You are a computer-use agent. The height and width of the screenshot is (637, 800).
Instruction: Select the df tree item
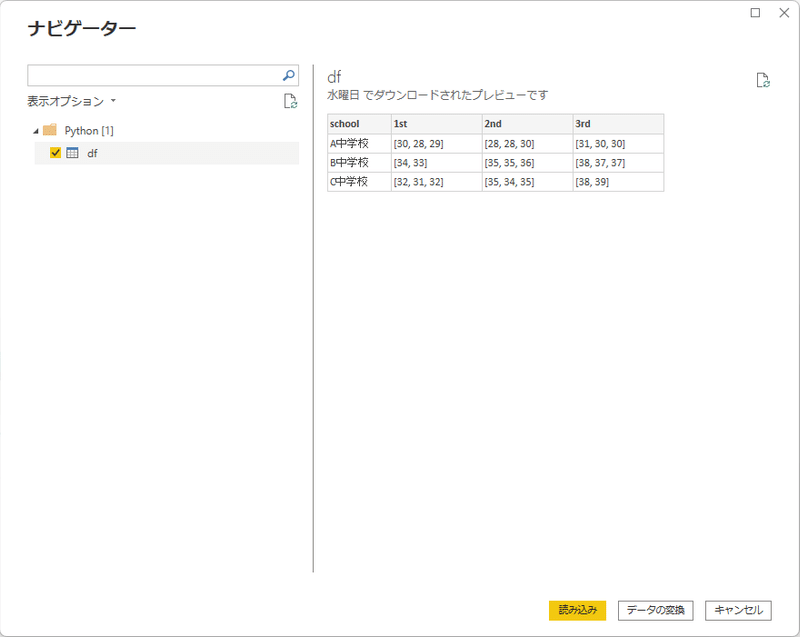tap(166, 153)
